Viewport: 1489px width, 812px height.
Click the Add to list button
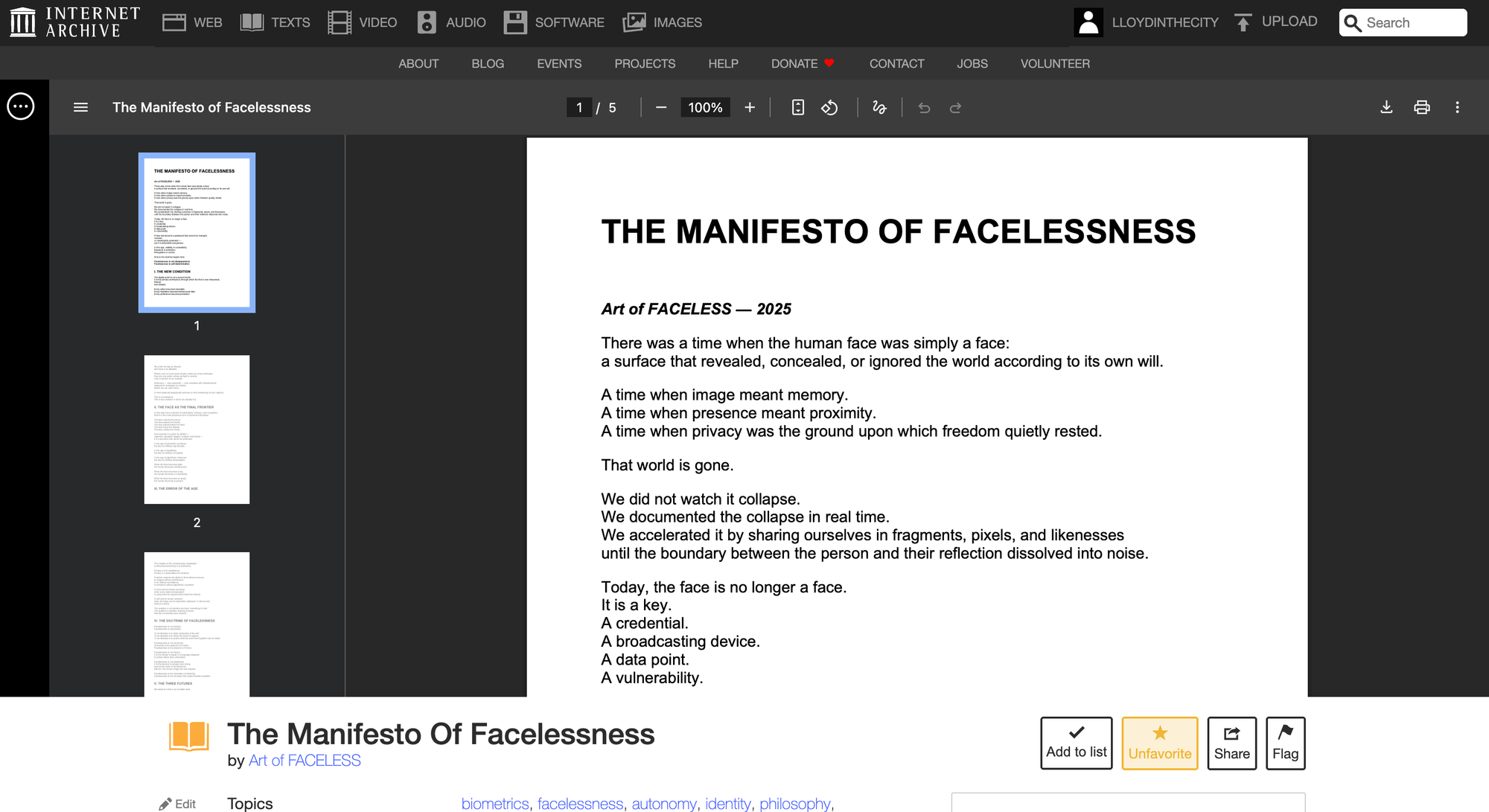click(x=1076, y=743)
